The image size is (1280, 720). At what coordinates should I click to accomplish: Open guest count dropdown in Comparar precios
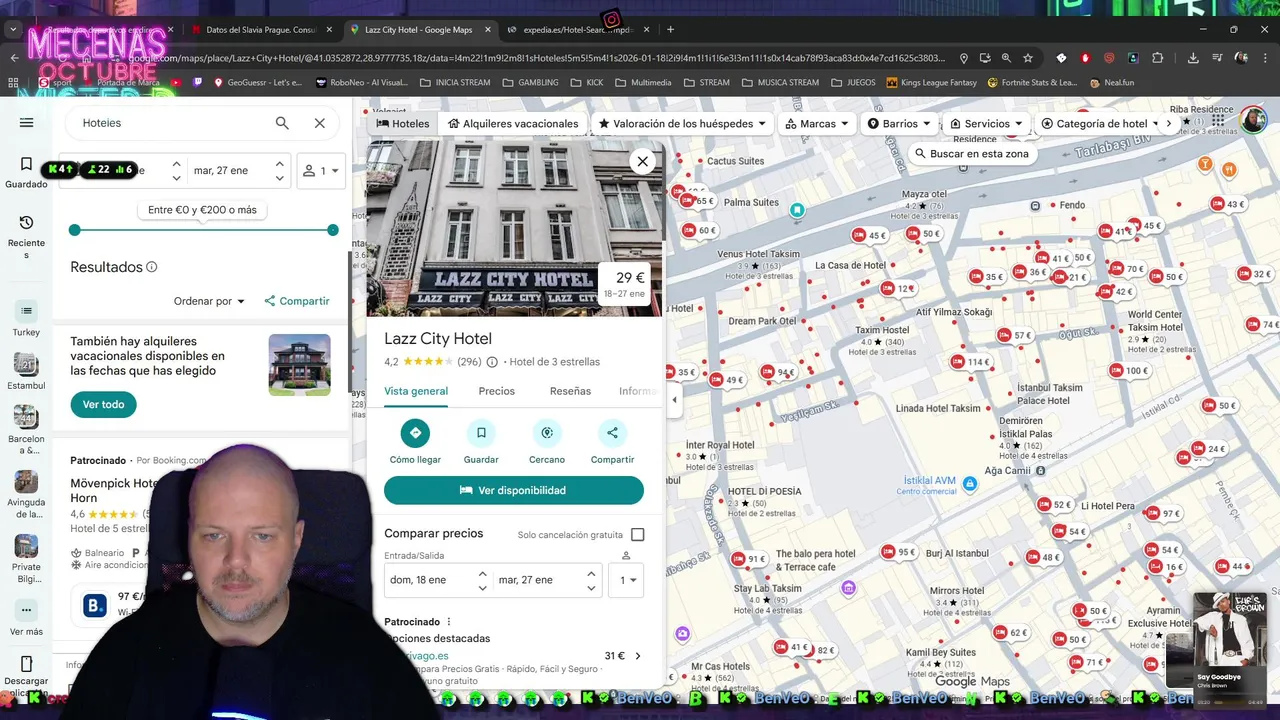627,580
